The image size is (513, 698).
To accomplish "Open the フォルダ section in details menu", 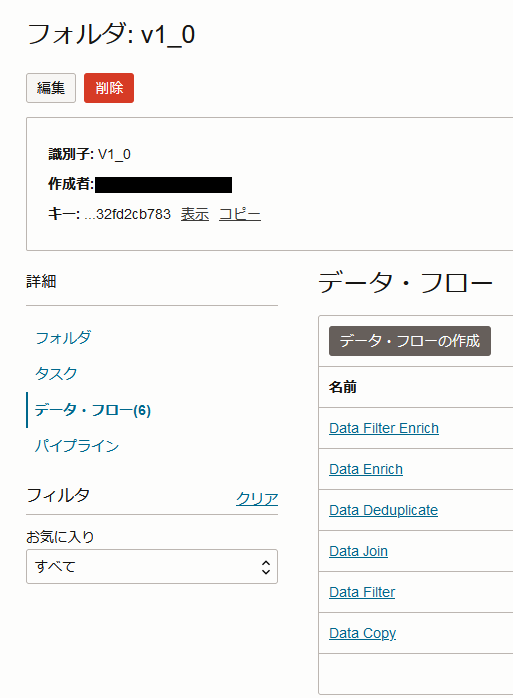I will click(63, 338).
